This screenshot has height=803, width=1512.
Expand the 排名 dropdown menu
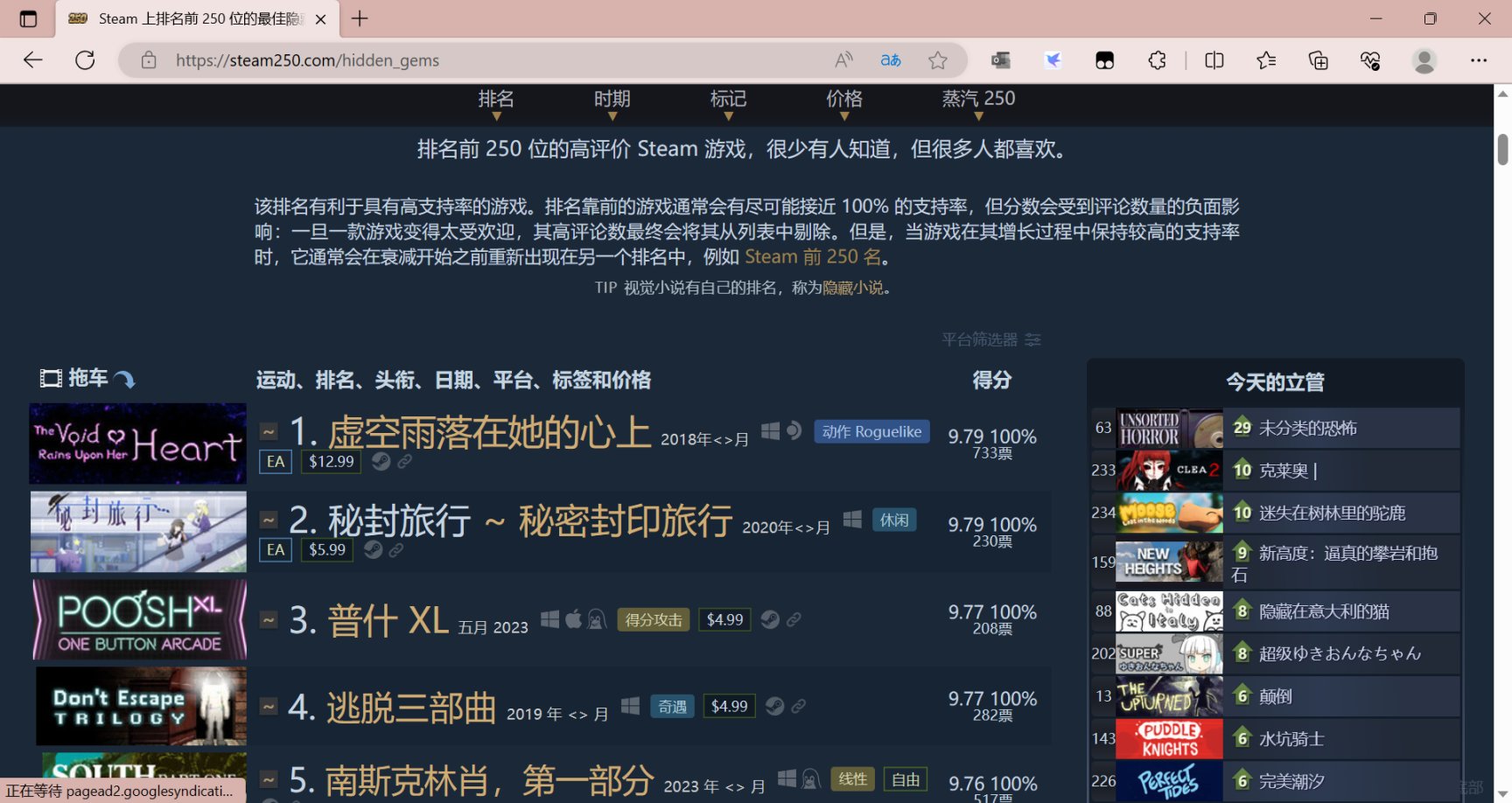(496, 104)
